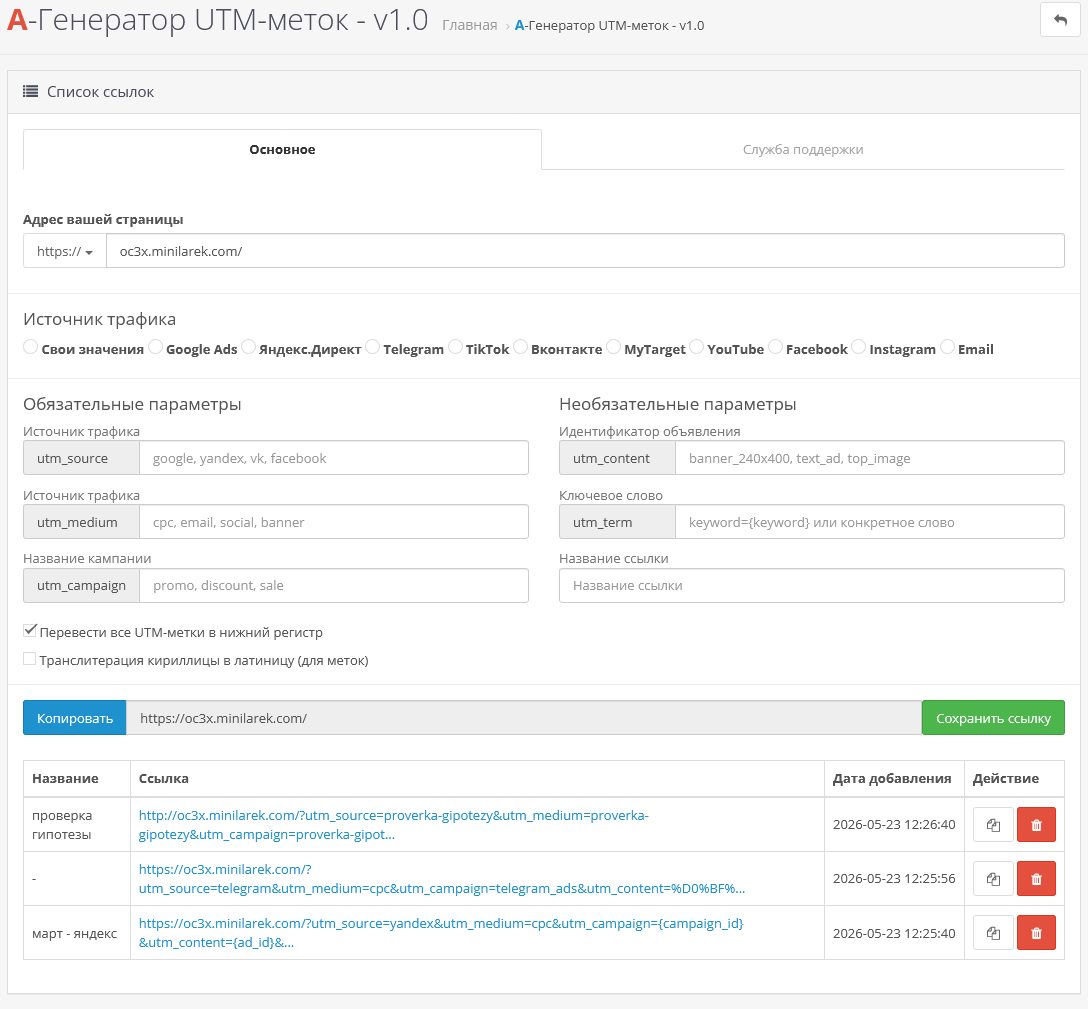
Task: Copy the проверка гипотезы link row
Action: pos(993,825)
